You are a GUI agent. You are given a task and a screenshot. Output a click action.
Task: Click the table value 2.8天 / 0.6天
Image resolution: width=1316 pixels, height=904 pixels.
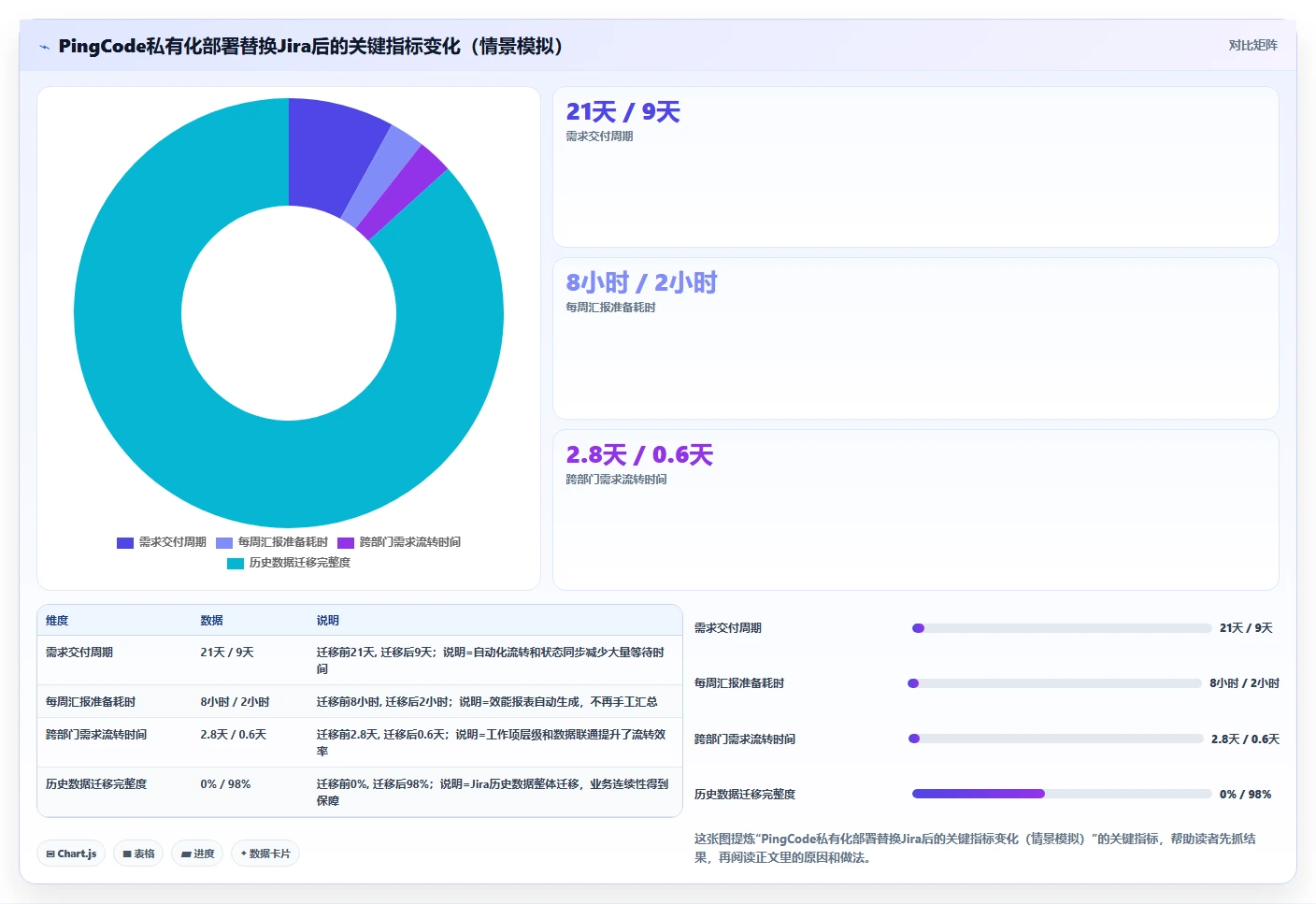click(x=234, y=735)
